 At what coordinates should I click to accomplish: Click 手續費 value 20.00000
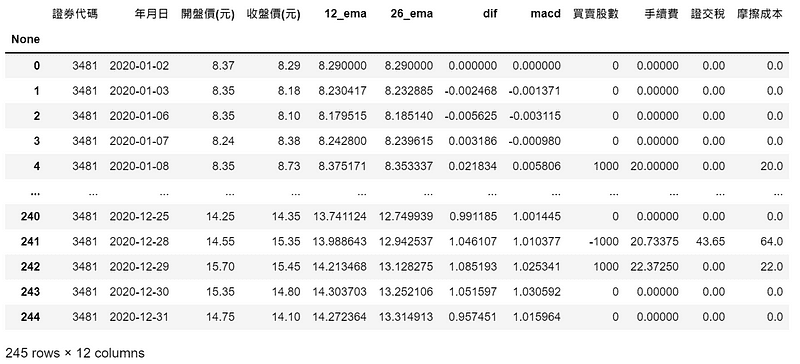(655, 166)
